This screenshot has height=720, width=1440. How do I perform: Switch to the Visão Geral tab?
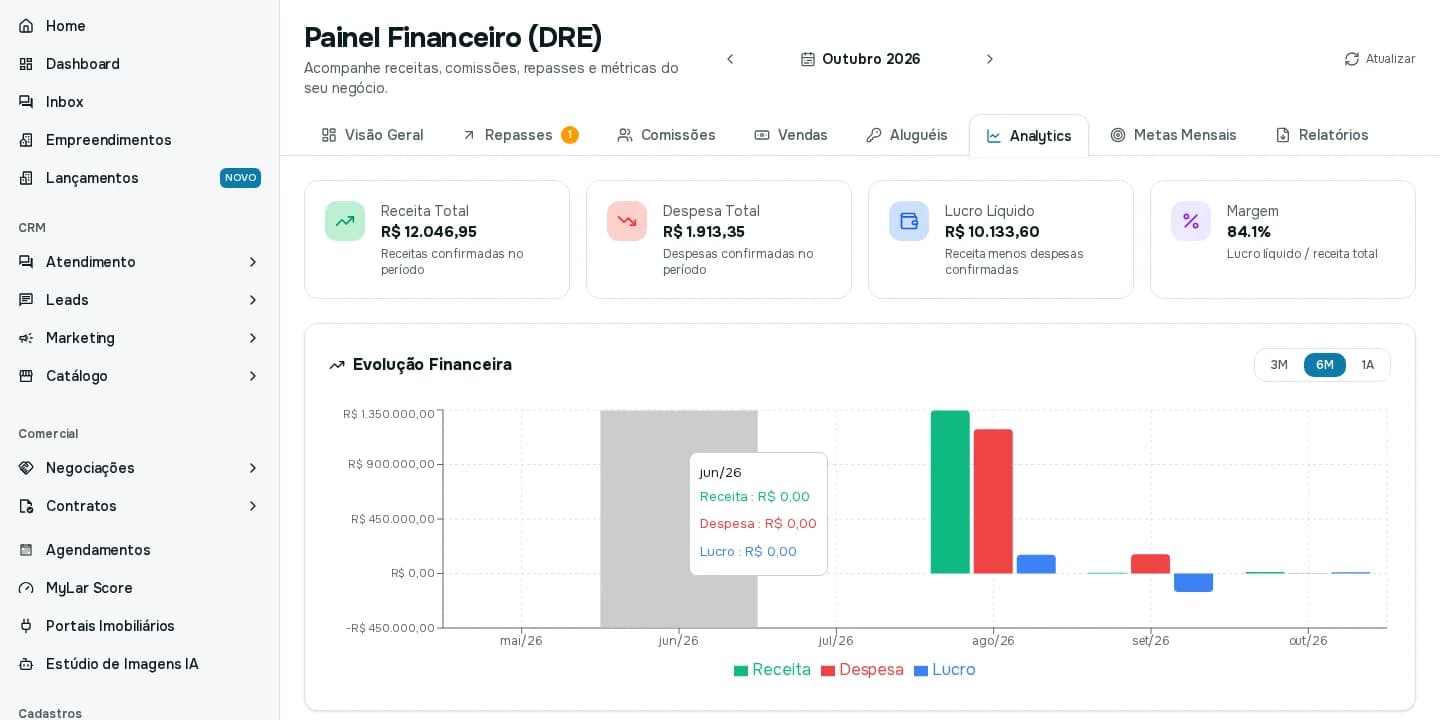click(x=372, y=135)
